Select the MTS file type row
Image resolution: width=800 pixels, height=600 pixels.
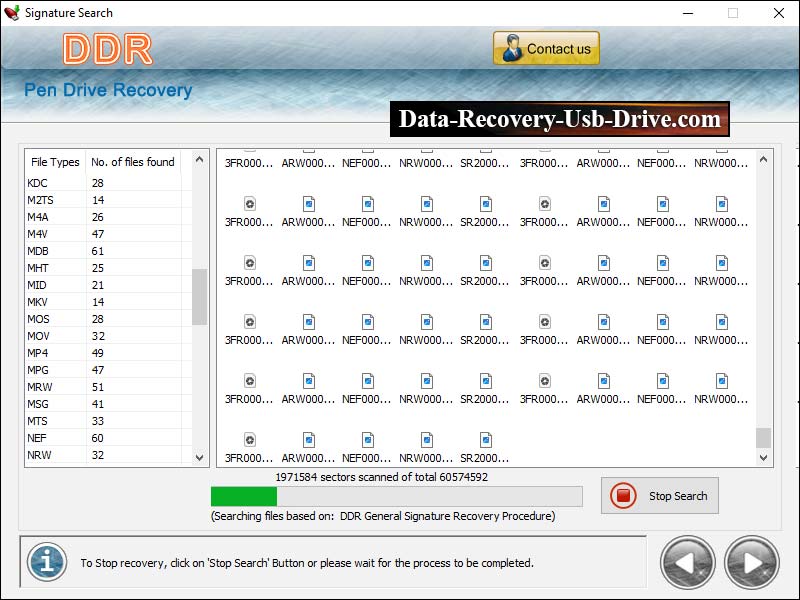pos(109,421)
